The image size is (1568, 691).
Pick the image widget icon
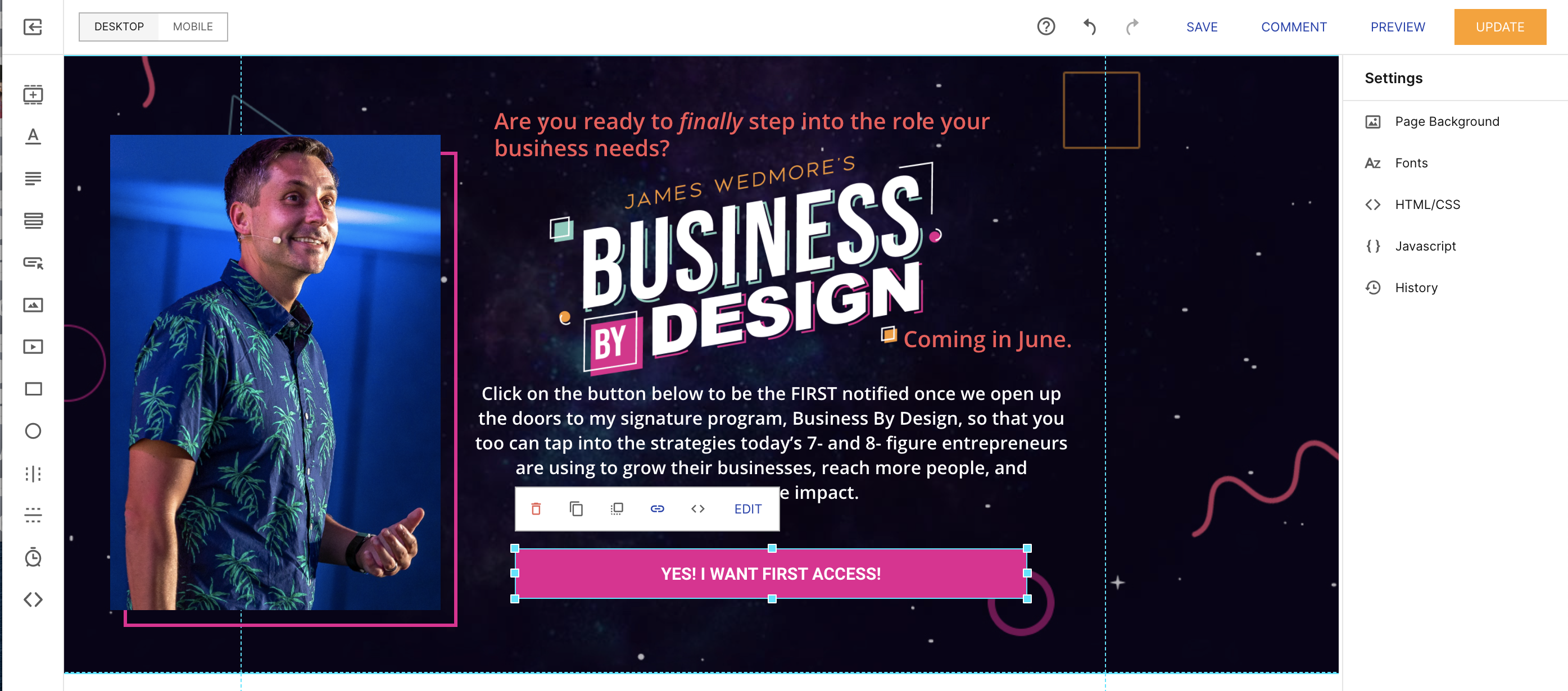coord(33,304)
